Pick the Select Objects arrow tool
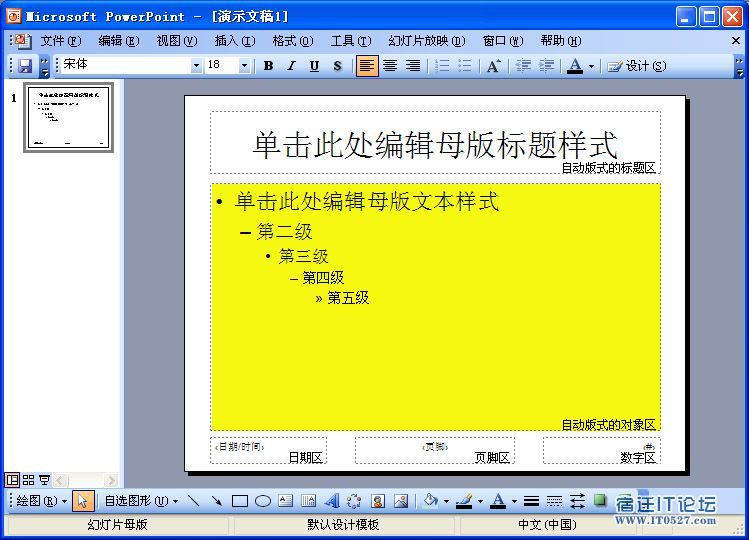 tap(83, 501)
